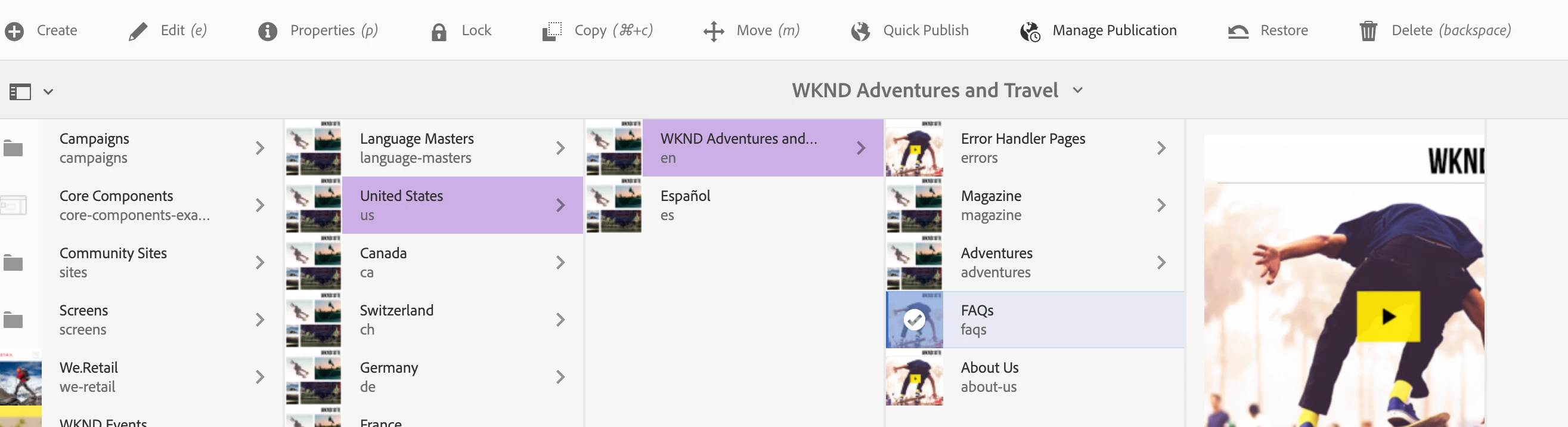Click the Create toolbar label

coord(57,30)
